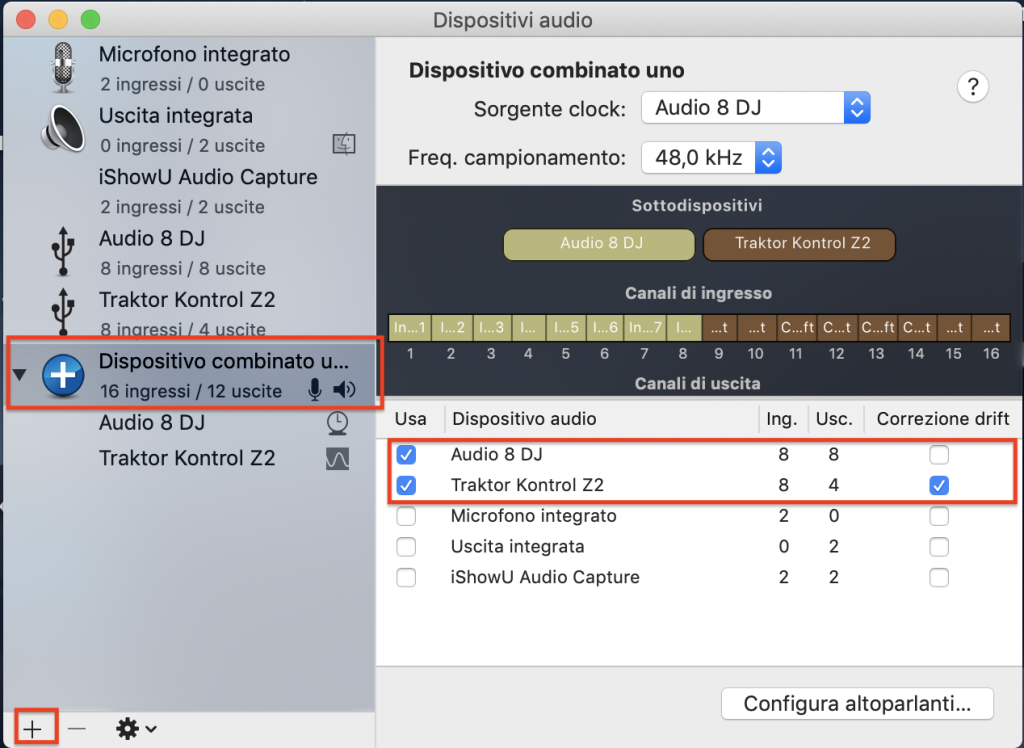
Task: Click 16 ingressi / 12 uscite text
Action: click(x=191, y=391)
